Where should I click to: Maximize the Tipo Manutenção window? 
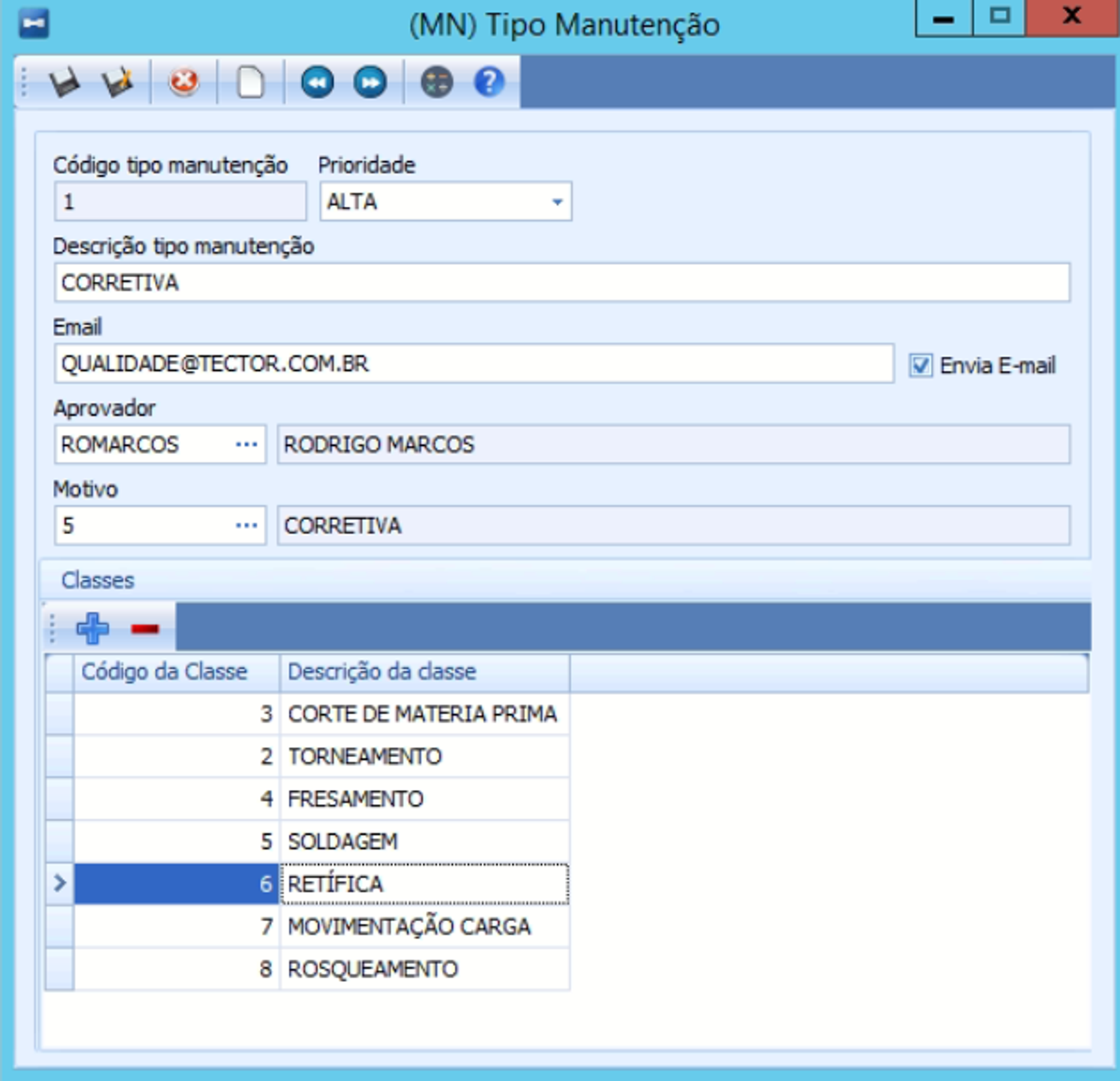pos(1000,17)
